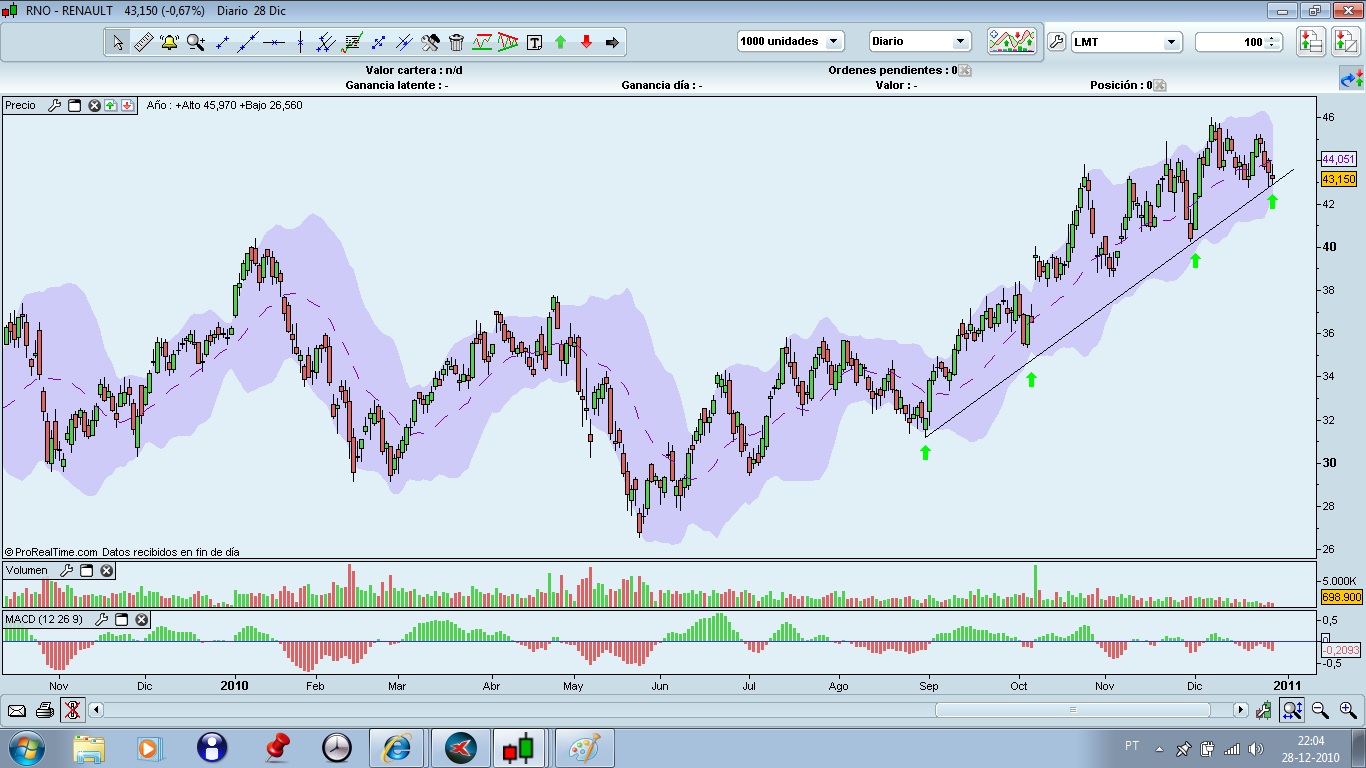Click the chart-end icon beside scrollbar
This screenshot has width=1366, height=768.
click(1265, 710)
